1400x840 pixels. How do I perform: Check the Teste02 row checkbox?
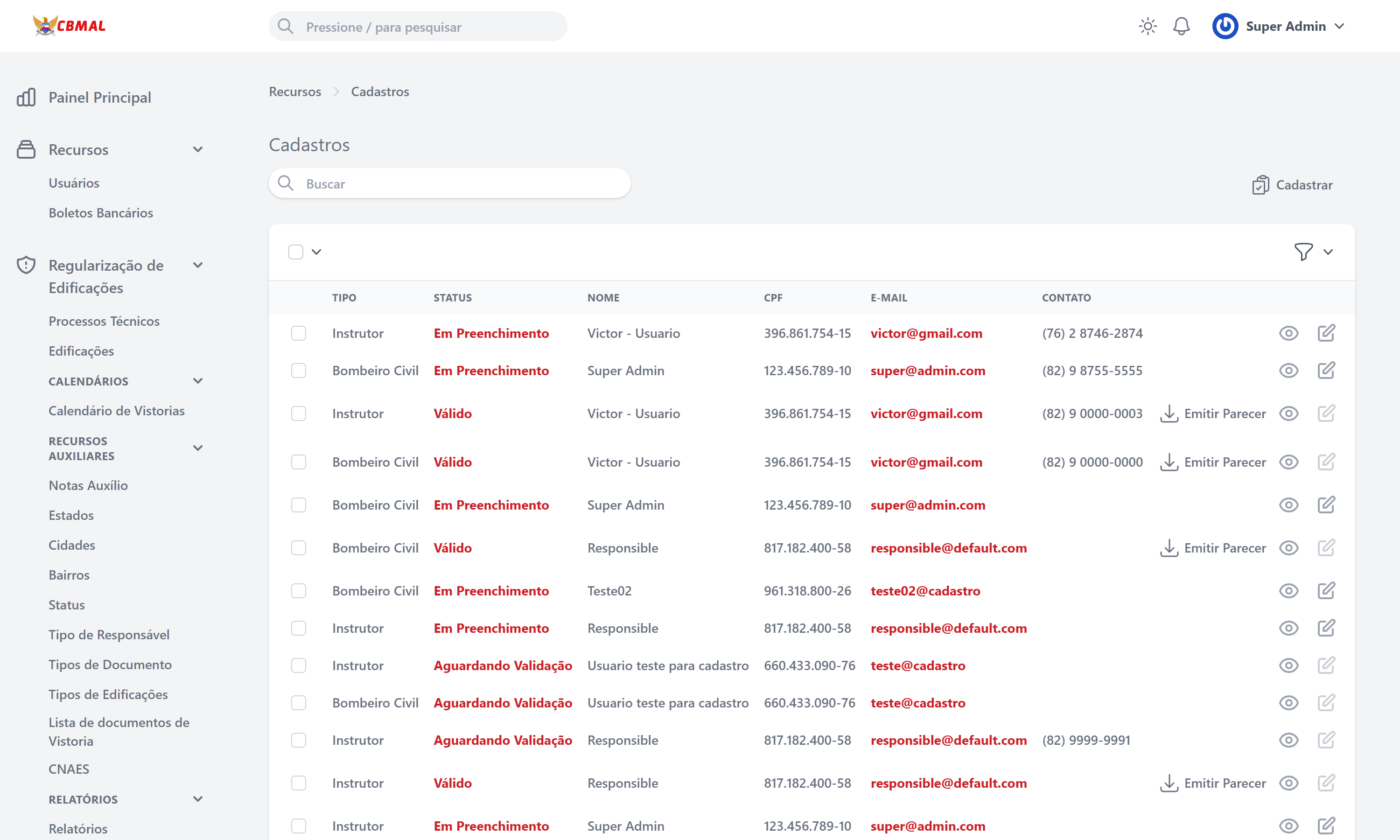coord(298,591)
